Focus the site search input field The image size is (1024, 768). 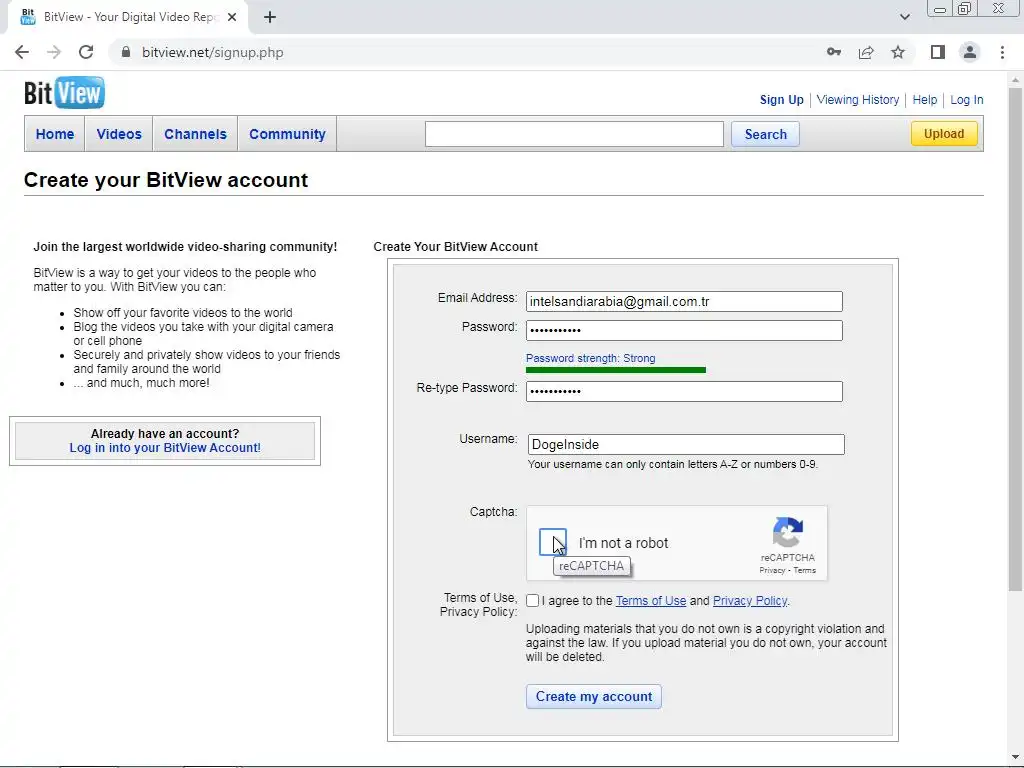click(x=574, y=134)
